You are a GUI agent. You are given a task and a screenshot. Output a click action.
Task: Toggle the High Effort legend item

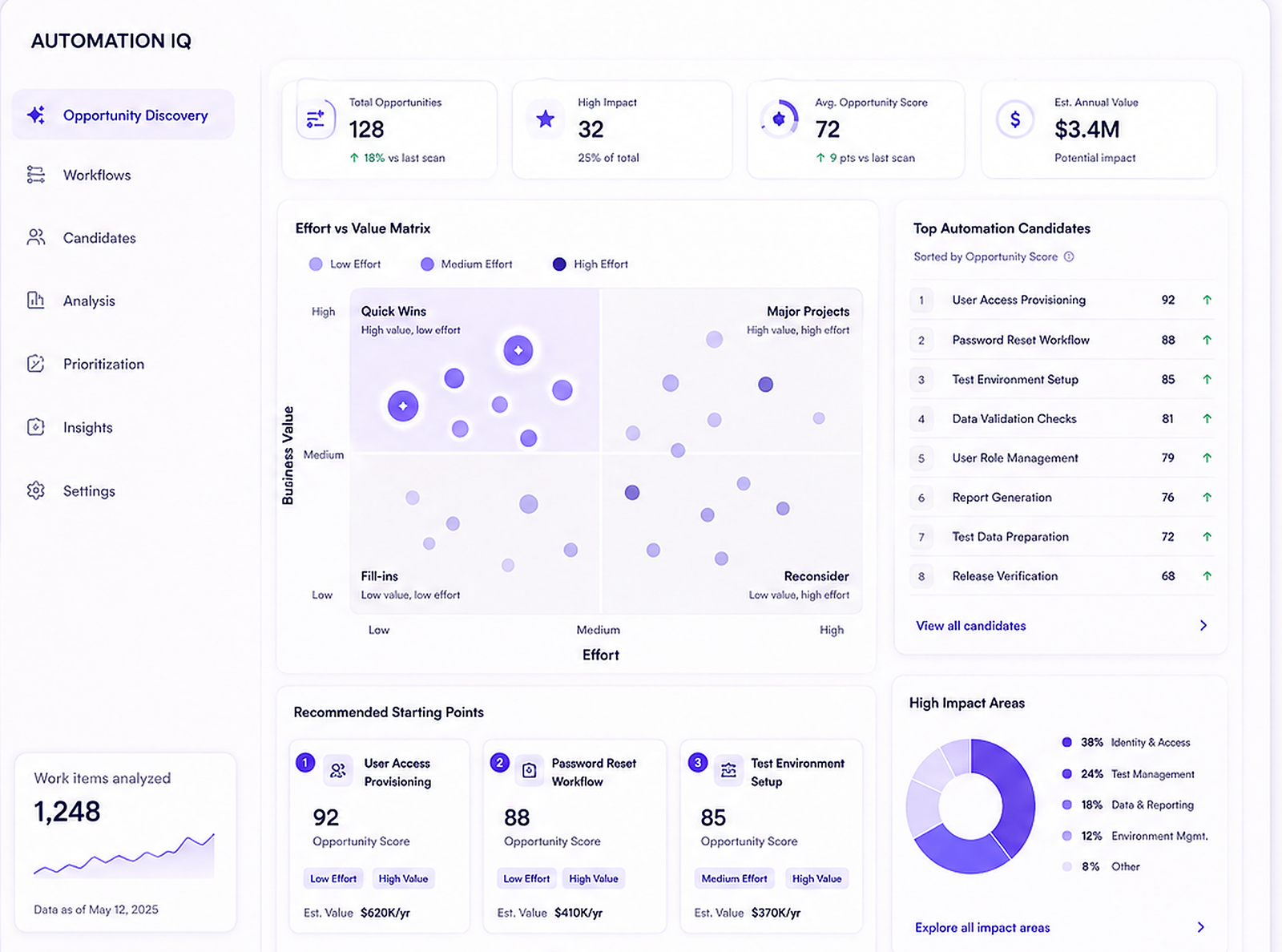(x=591, y=264)
